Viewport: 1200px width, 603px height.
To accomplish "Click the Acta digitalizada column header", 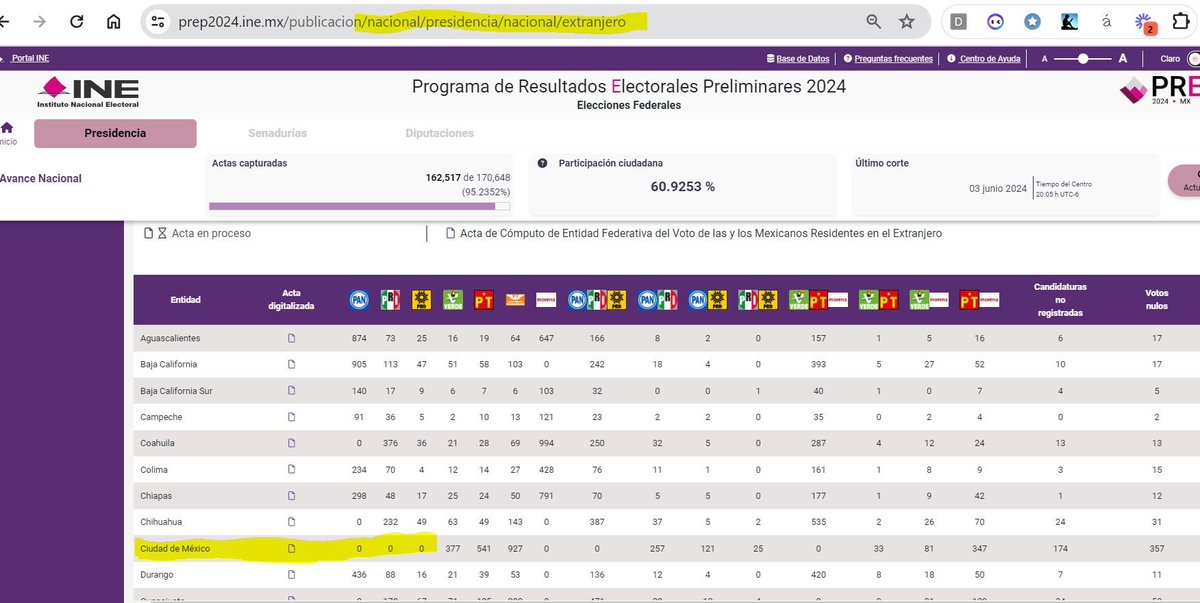I will [x=292, y=299].
